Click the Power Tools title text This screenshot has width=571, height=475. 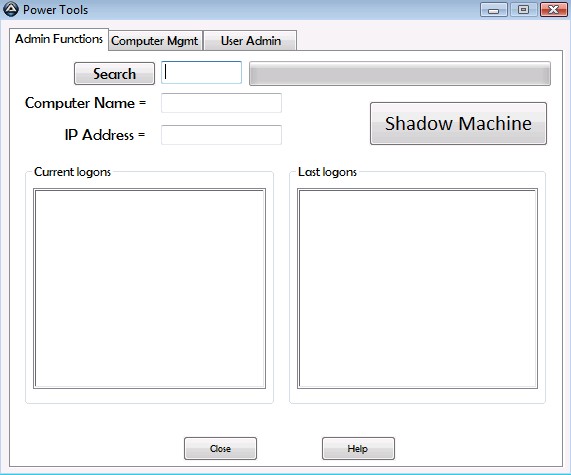[x=55, y=10]
